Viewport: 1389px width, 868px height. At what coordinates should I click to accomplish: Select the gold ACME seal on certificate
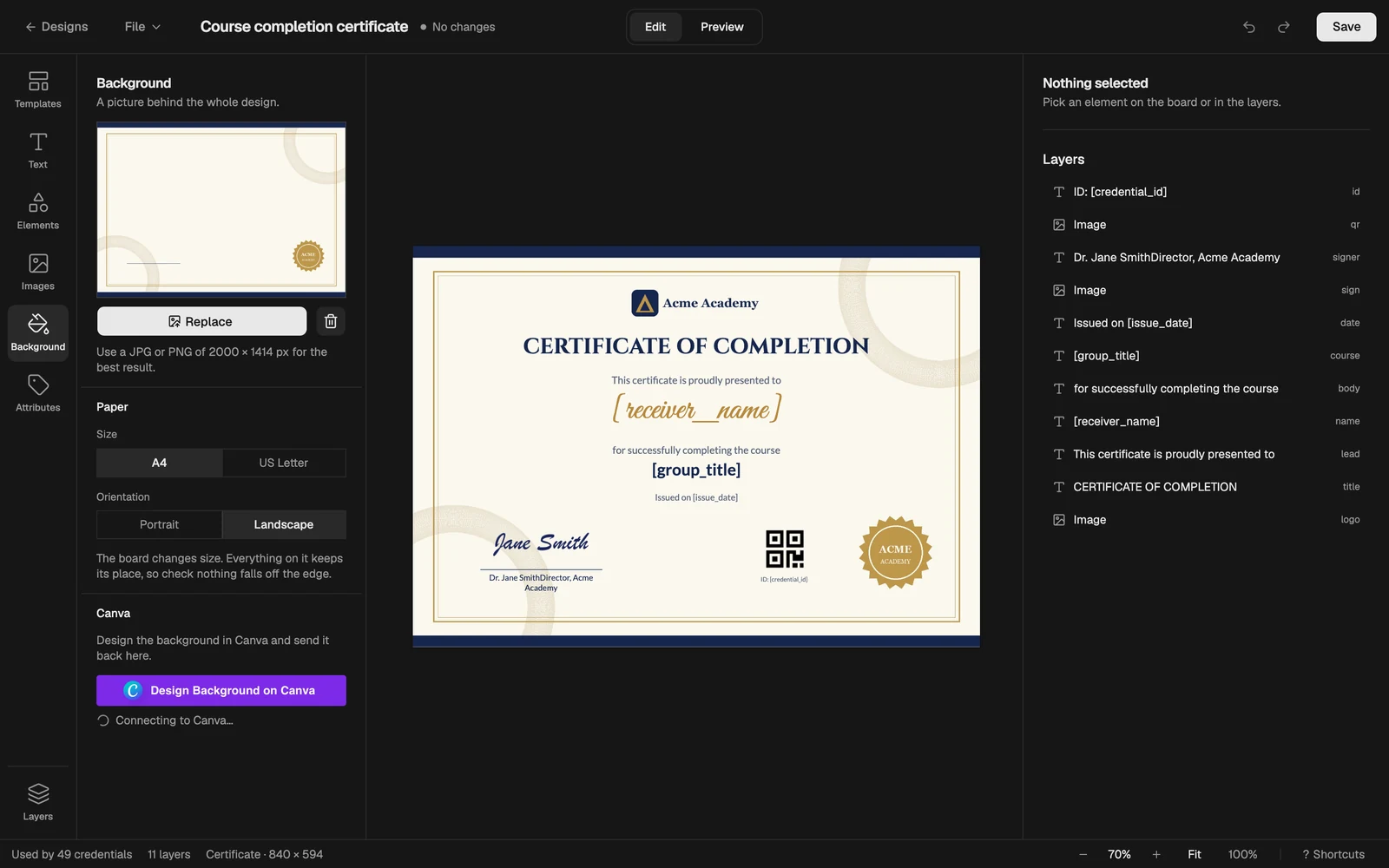pos(895,552)
